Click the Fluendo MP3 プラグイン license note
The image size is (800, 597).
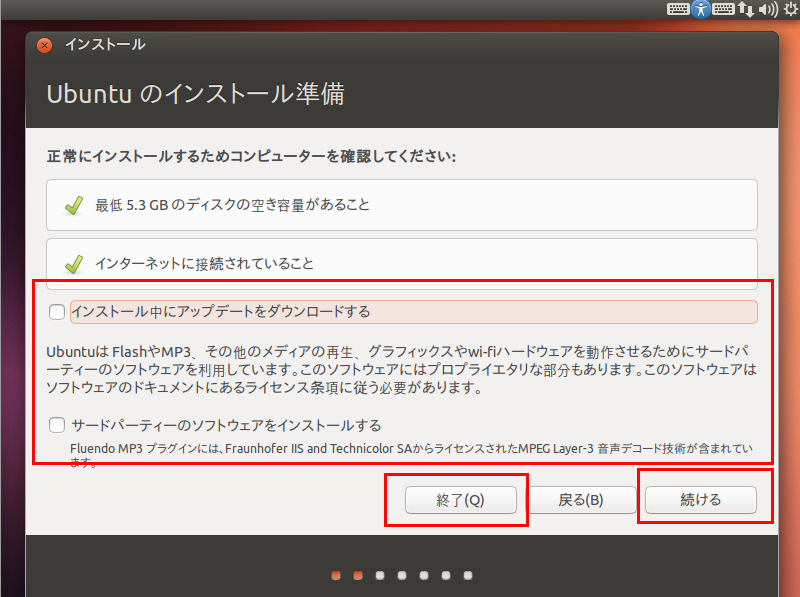(411, 455)
